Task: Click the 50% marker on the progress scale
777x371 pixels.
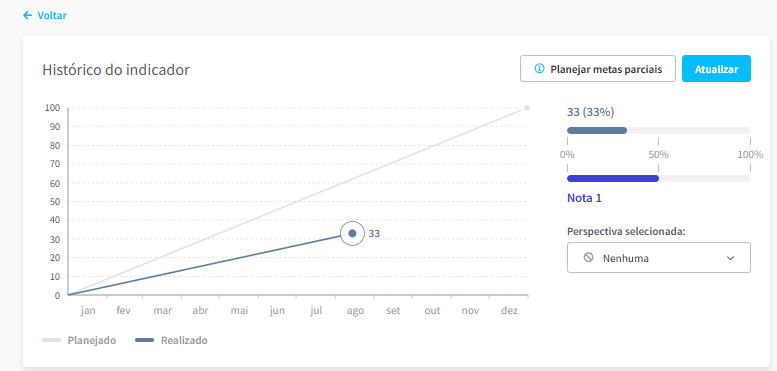Action: coord(659,155)
